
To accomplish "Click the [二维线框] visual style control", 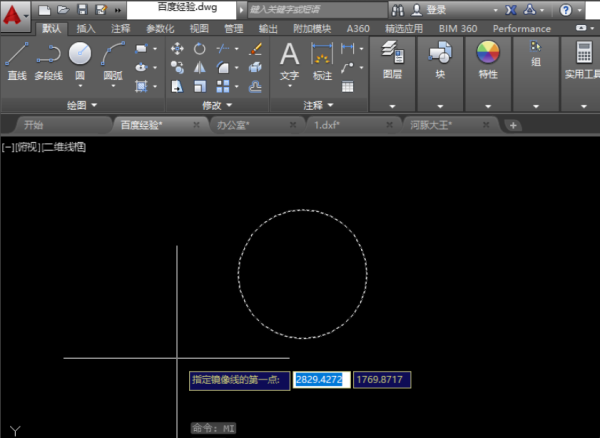I will pos(64,147).
